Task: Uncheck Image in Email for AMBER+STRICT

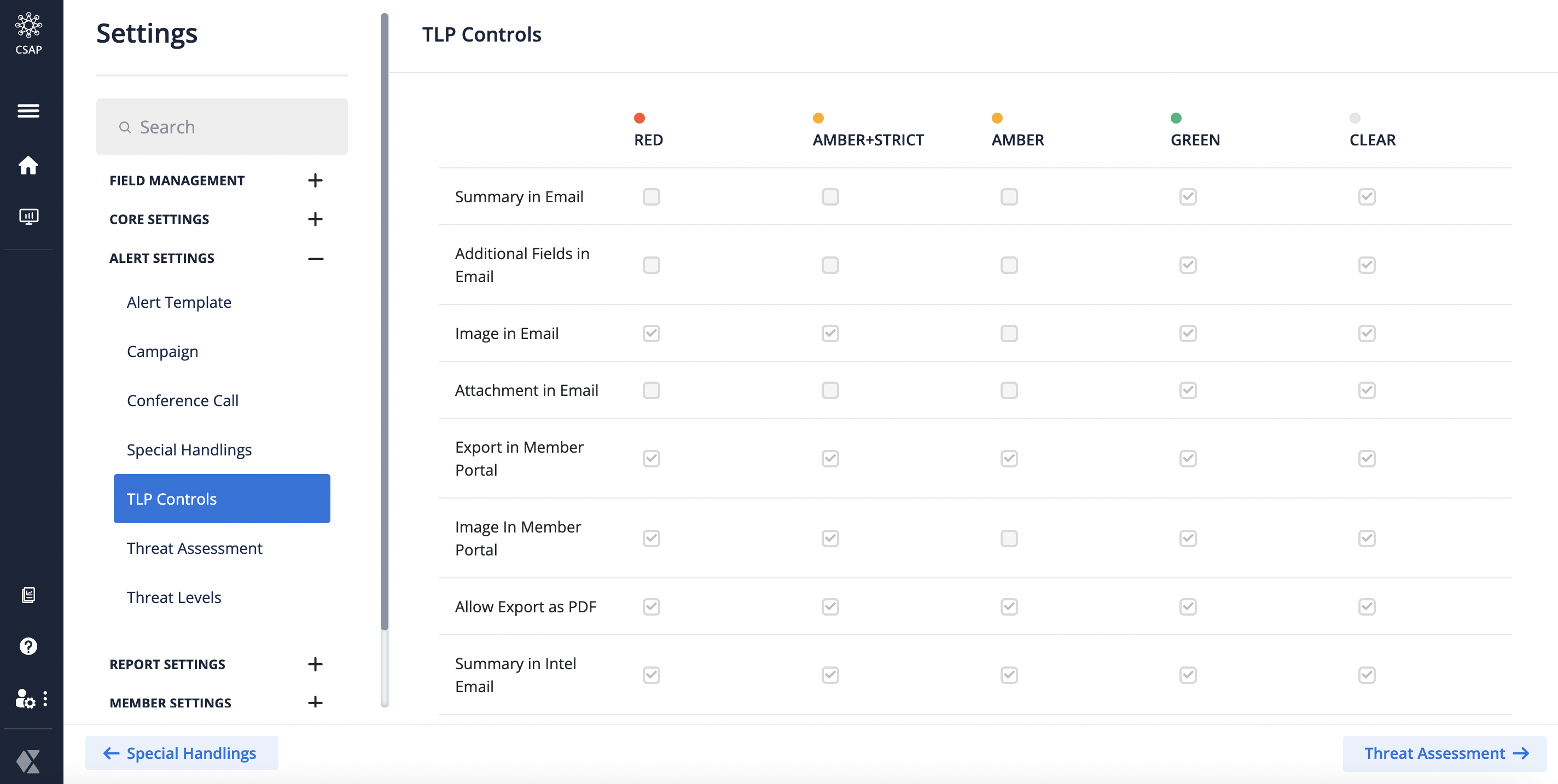Action: (x=830, y=333)
